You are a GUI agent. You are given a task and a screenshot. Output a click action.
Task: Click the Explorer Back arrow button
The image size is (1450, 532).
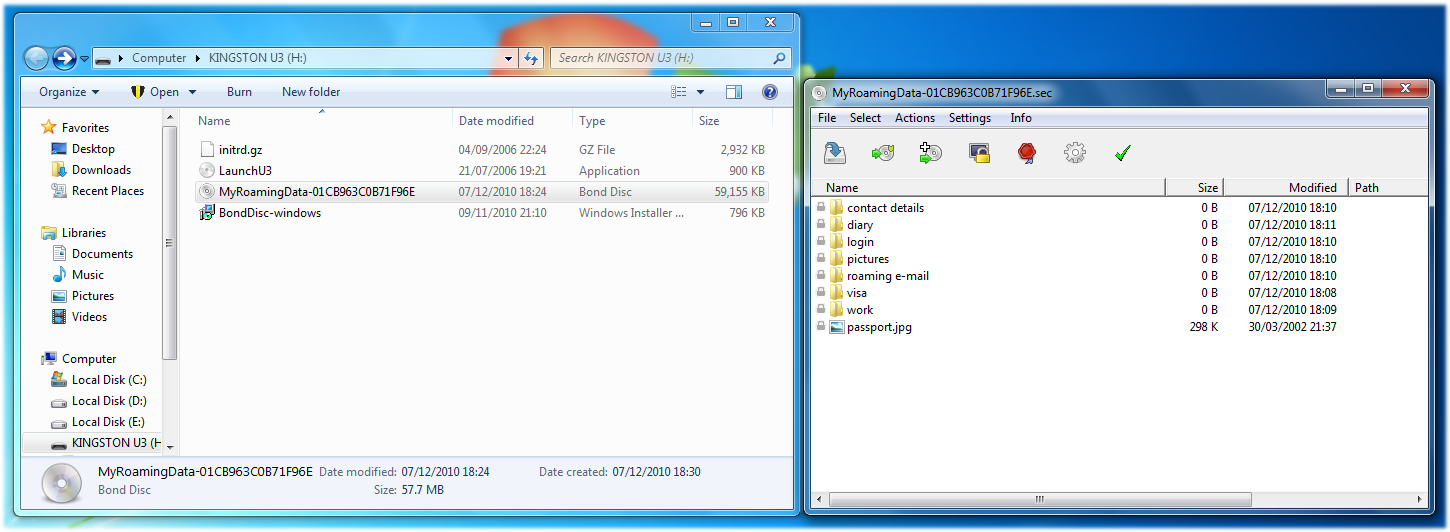point(37,58)
